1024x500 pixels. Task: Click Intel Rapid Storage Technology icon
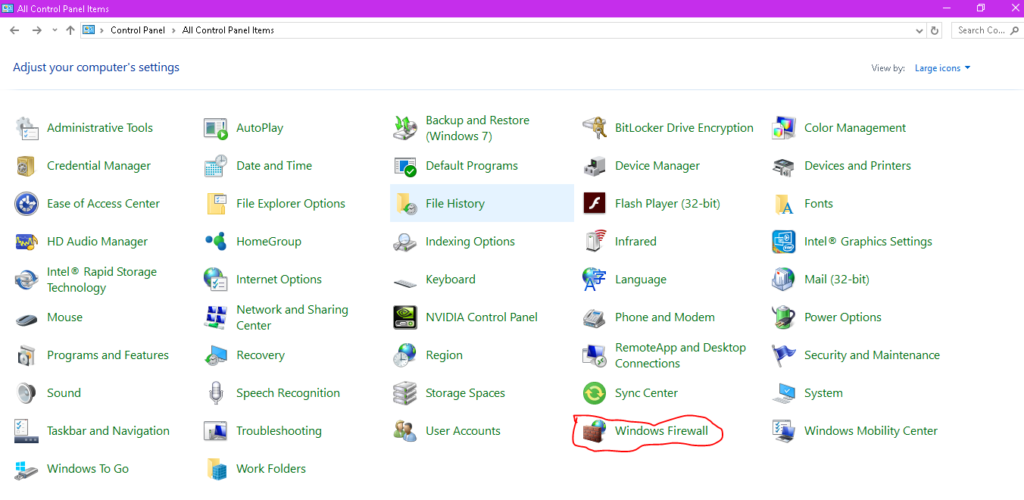[x=26, y=279]
